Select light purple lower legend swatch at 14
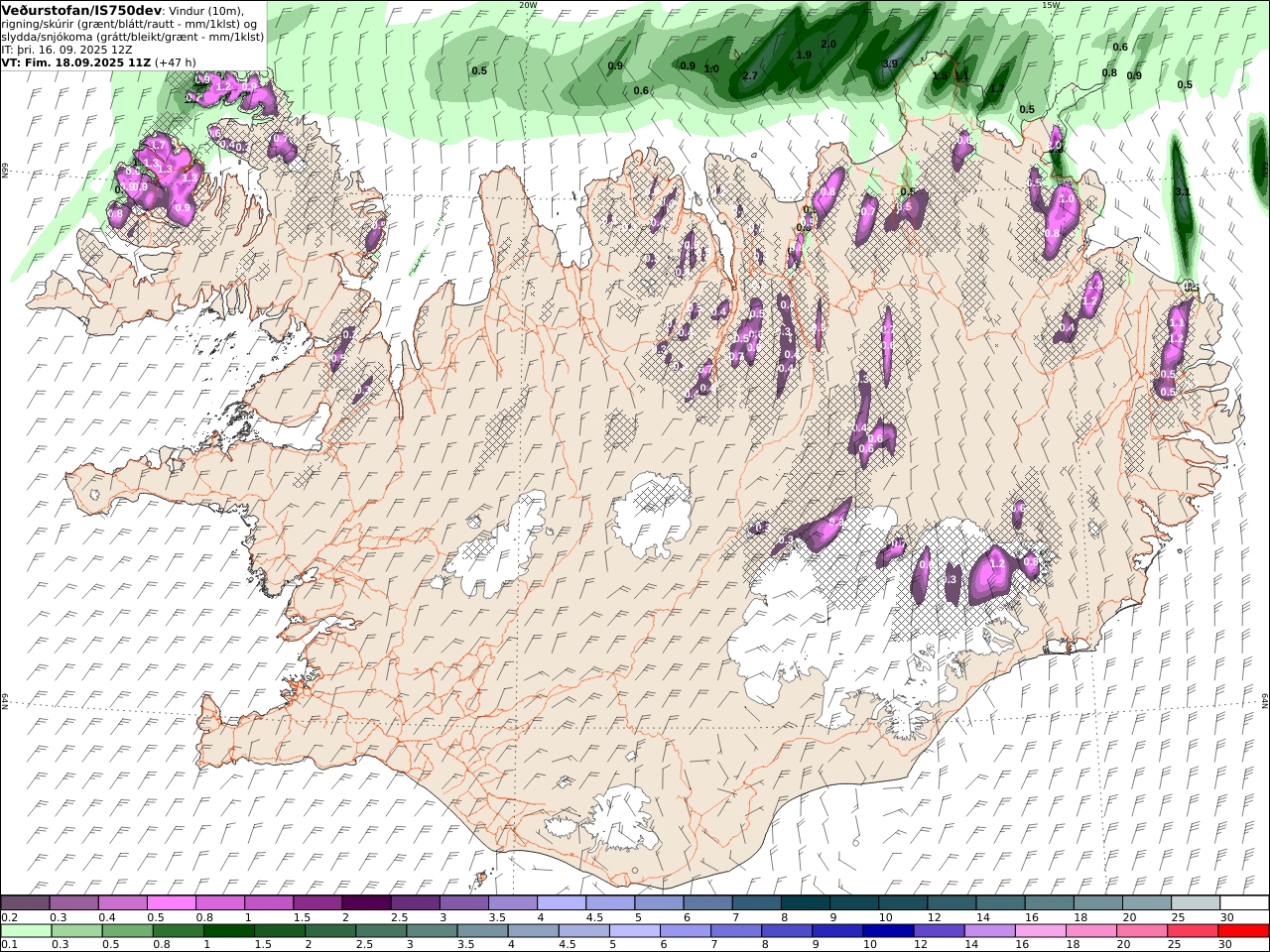Screen dimensions: 1270x952 pos(988,931)
